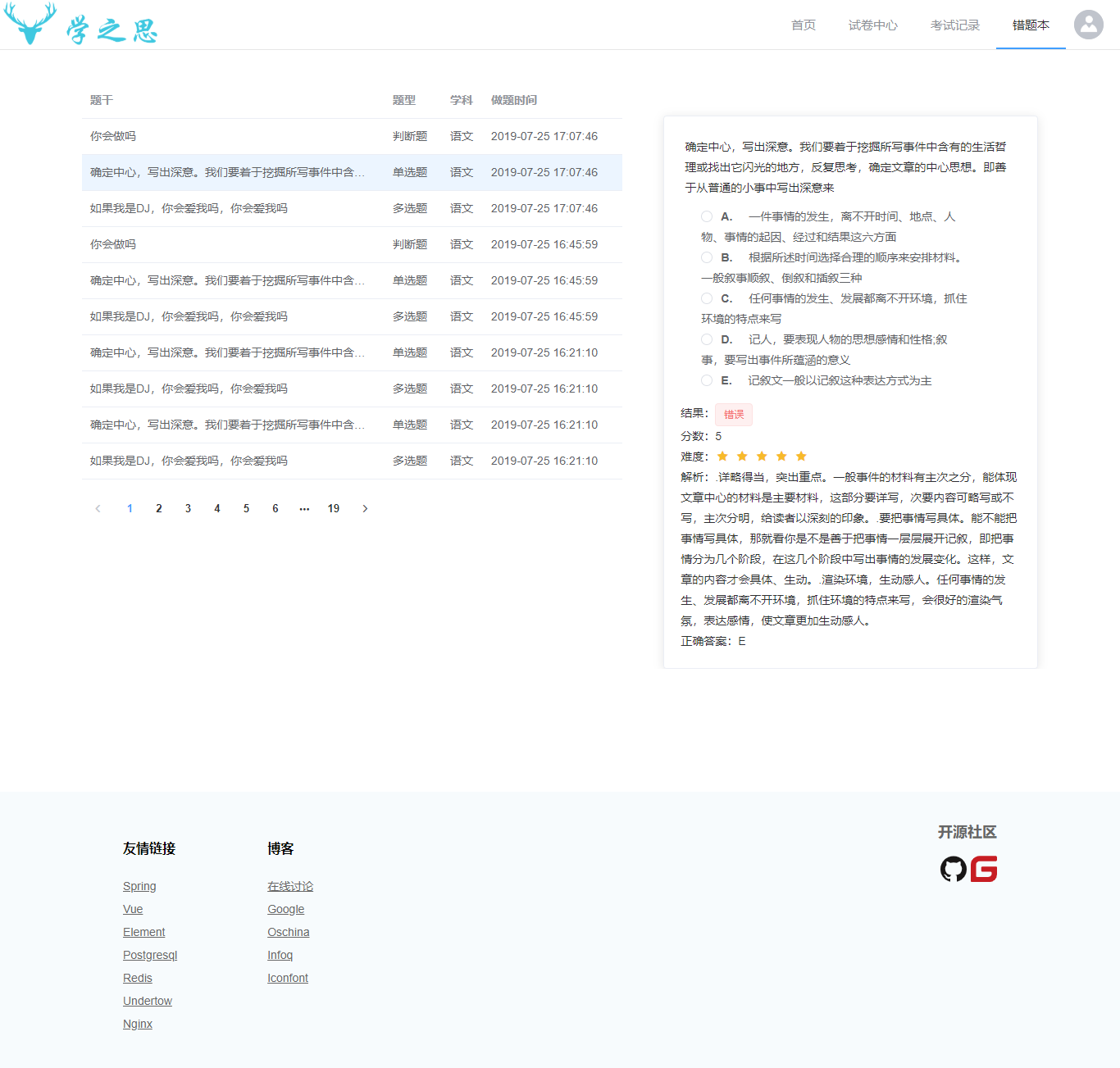
Task: Go to page 2 of list
Action: (159, 509)
